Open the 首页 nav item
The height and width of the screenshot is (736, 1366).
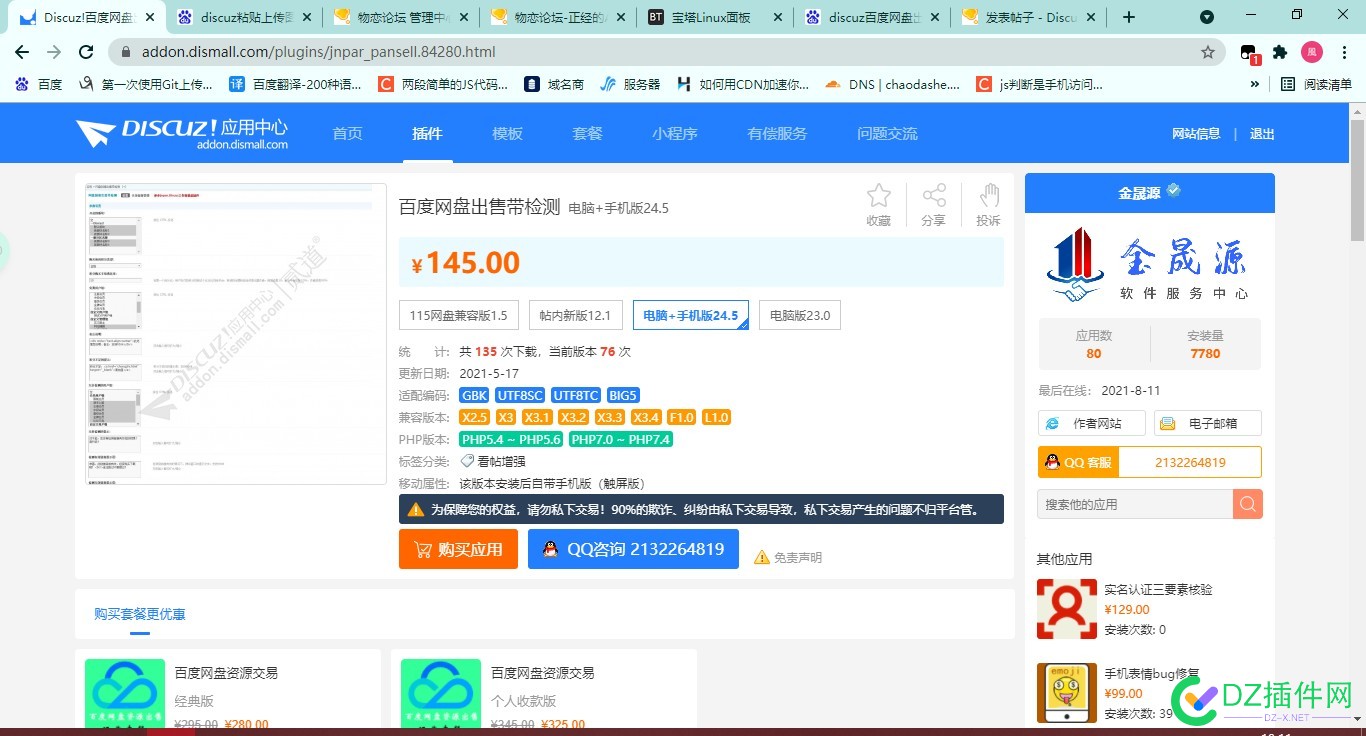(347, 134)
